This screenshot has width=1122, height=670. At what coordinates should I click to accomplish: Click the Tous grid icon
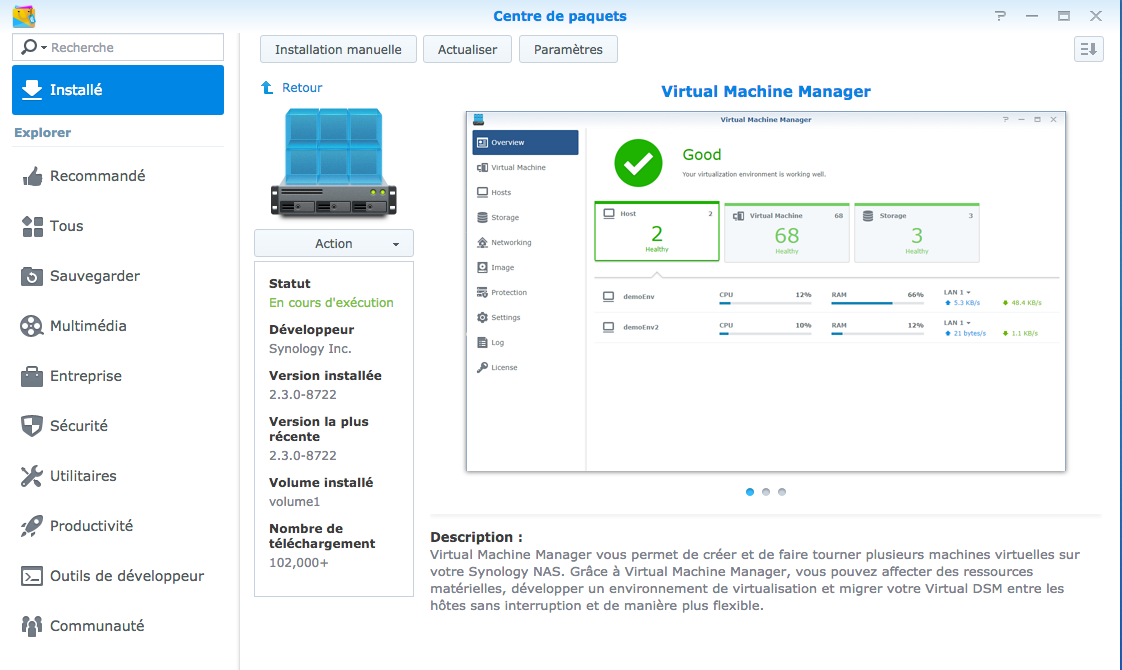(x=32, y=226)
